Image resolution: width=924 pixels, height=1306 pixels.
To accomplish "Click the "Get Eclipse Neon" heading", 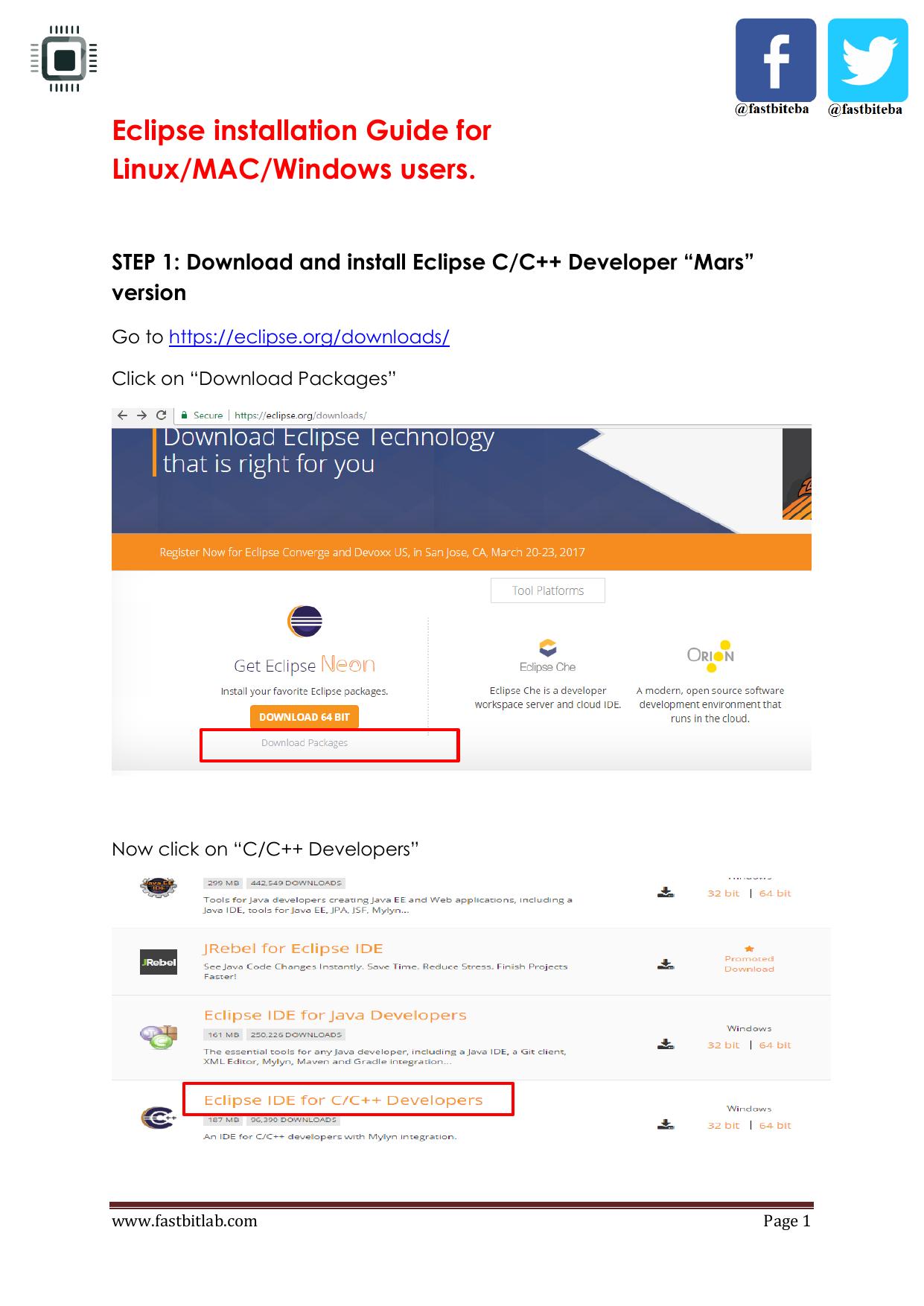I will (x=305, y=665).
